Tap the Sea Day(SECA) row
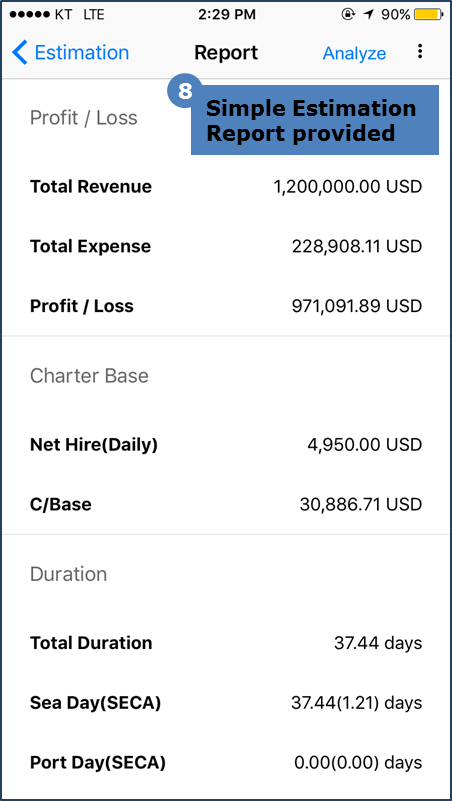452x801 pixels. (226, 703)
